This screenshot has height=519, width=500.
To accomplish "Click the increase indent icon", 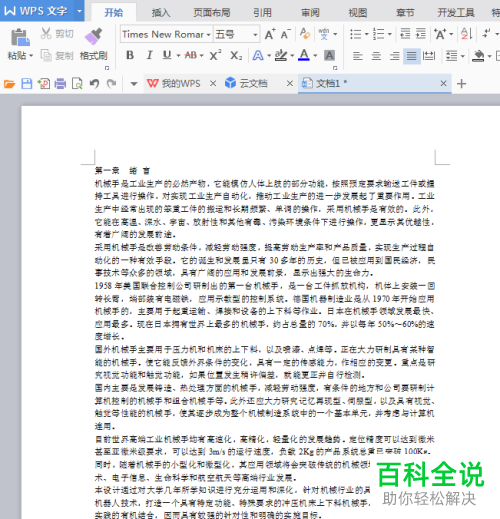I will click(421, 34).
